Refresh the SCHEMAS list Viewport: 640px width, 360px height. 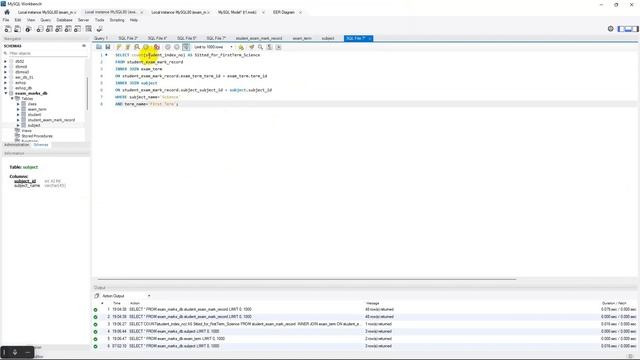pos(84,46)
